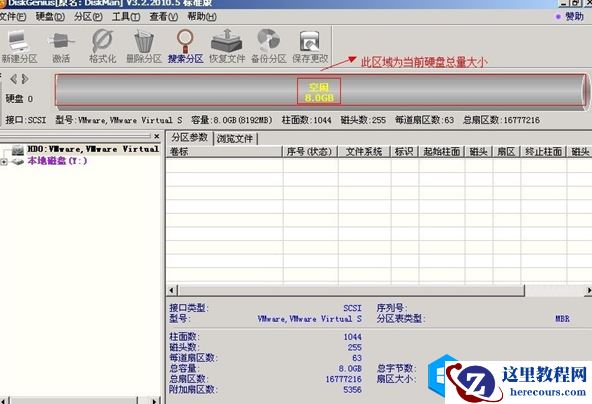Screen dimensions: 592x404
Task: Click the 终止柱面 column header
Action: pyautogui.click(x=543, y=152)
